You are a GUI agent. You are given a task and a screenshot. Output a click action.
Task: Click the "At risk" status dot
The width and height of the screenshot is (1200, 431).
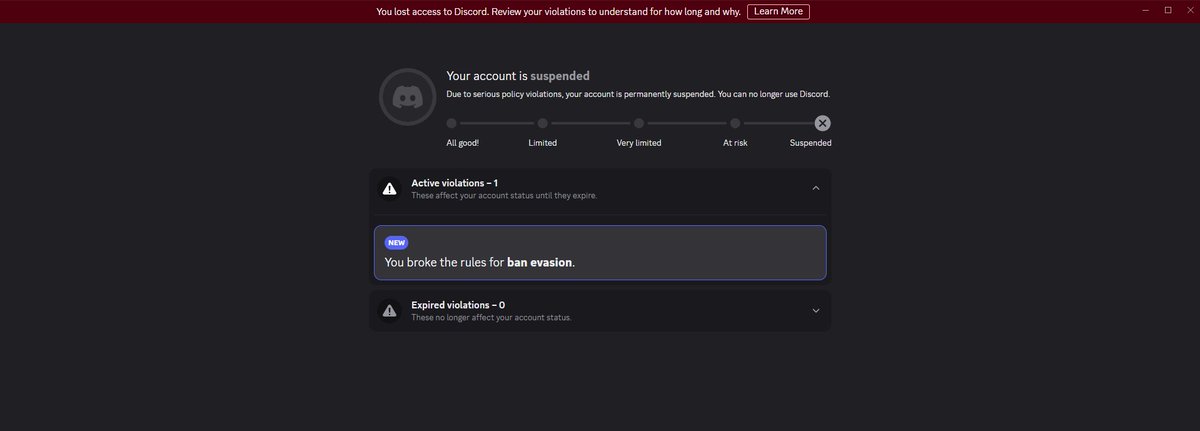click(x=735, y=123)
